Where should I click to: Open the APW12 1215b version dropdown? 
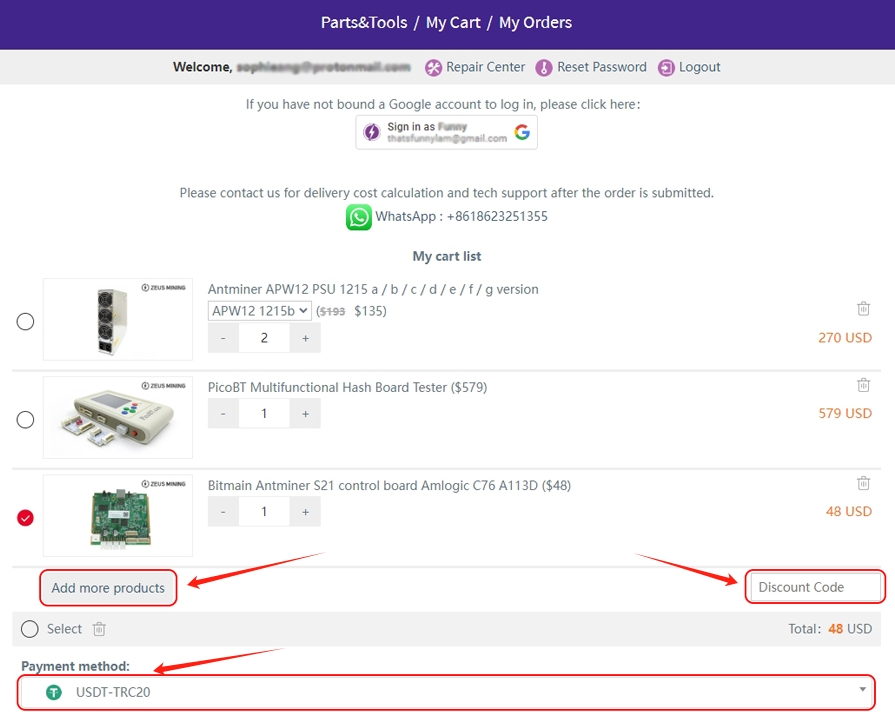pos(260,311)
